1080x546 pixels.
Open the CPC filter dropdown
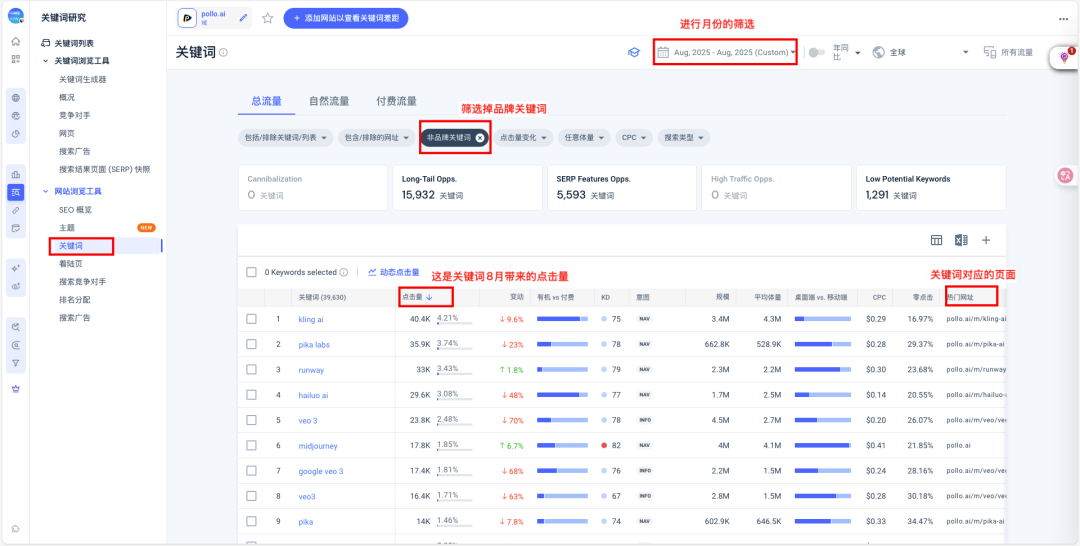tap(634, 138)
